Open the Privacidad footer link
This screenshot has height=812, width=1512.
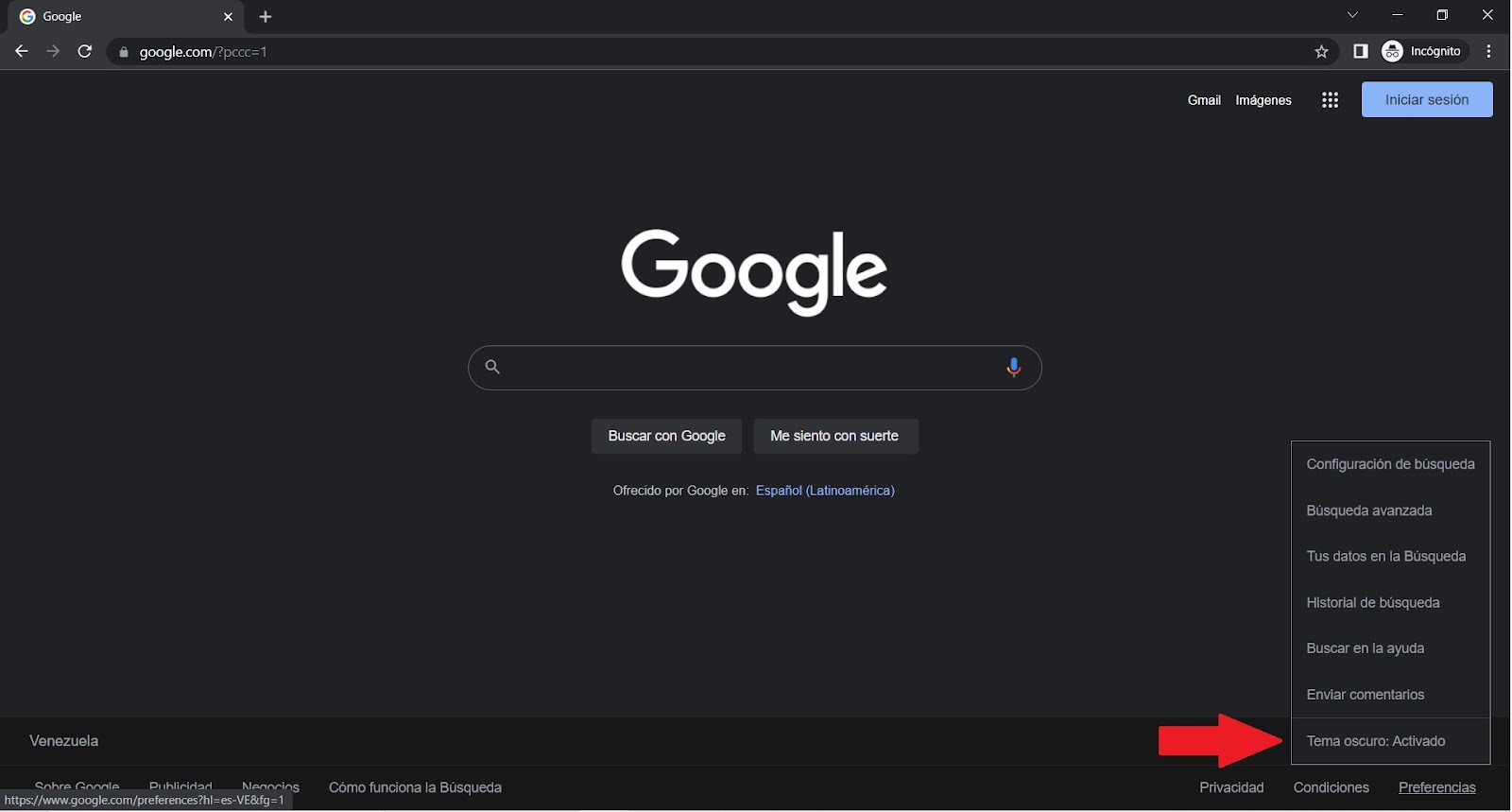pyautogui.click(x=1231, y=787)
